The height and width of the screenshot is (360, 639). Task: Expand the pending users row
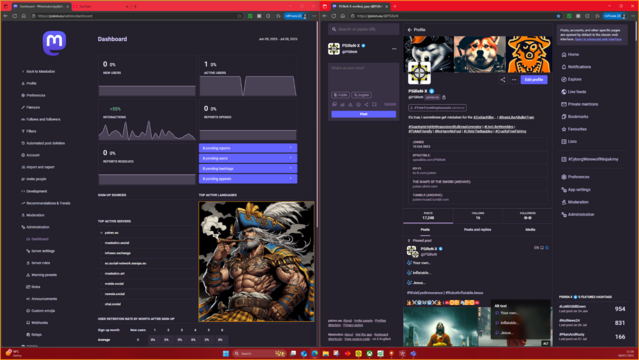coord(248,158)
